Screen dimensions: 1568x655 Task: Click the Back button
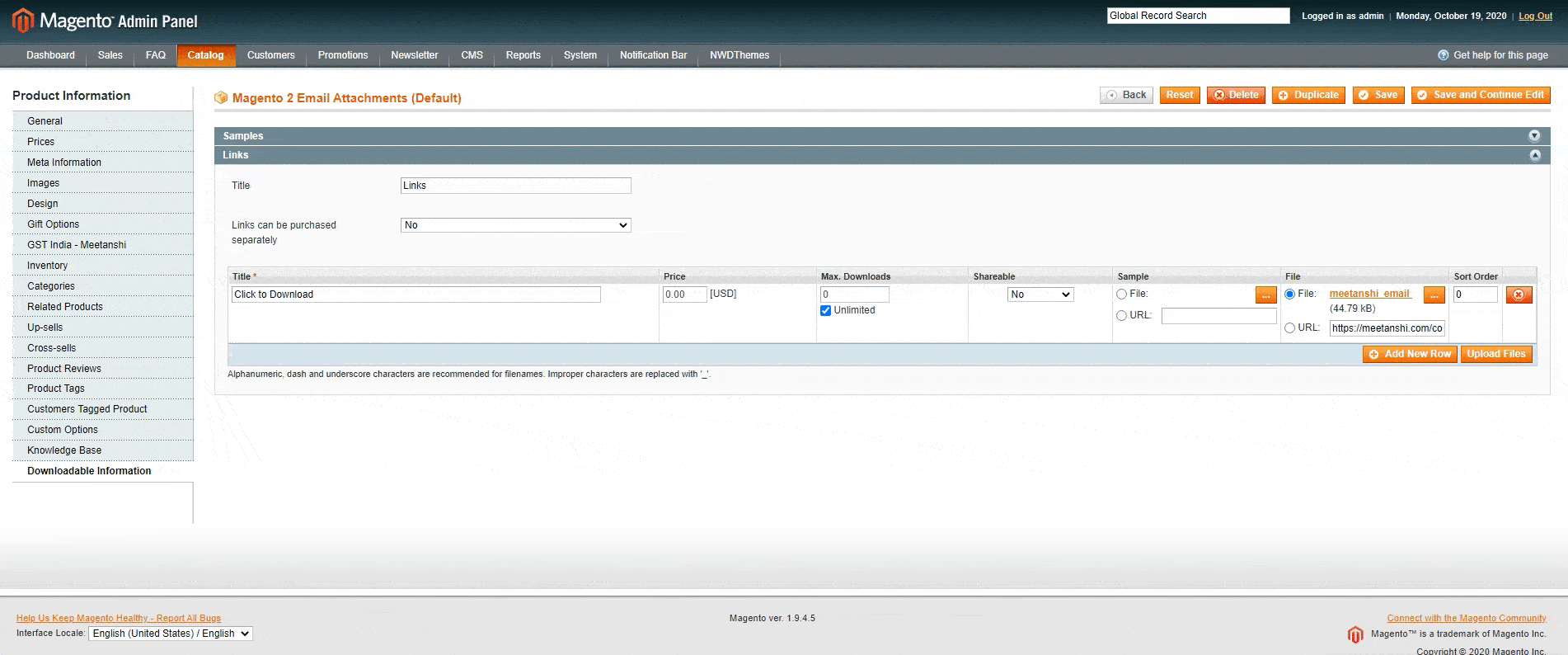[x=1126, y=95]
